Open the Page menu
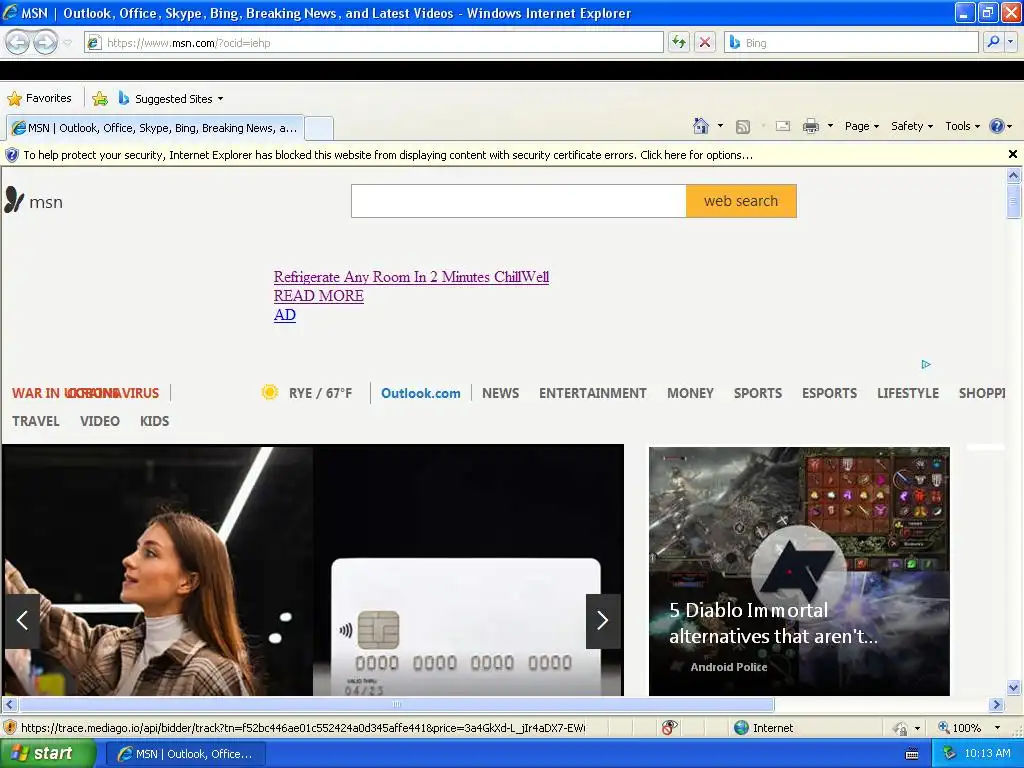This screenshot has width=1024, height=768. point(861,126)
